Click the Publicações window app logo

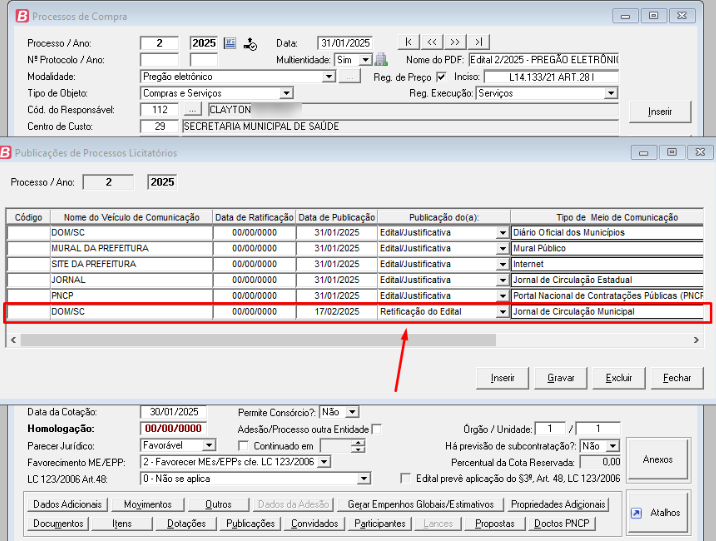[x=5, y=152]
